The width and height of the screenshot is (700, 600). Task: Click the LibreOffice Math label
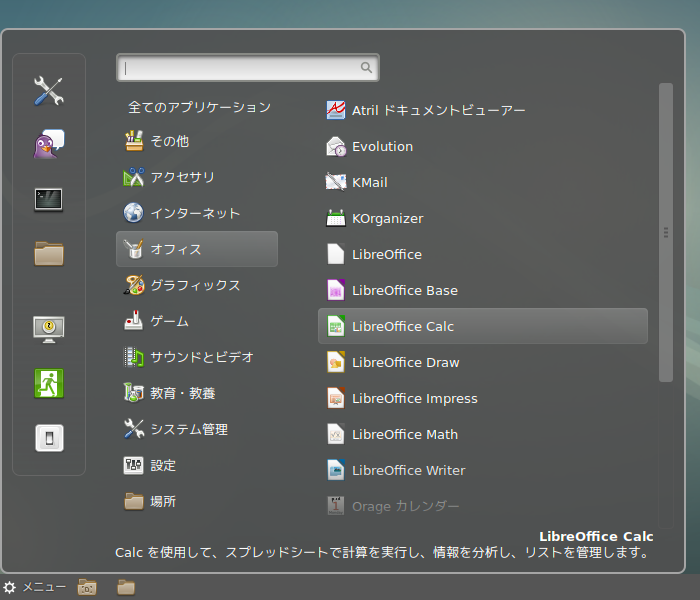pyautogui.click(x=405, y=434)
